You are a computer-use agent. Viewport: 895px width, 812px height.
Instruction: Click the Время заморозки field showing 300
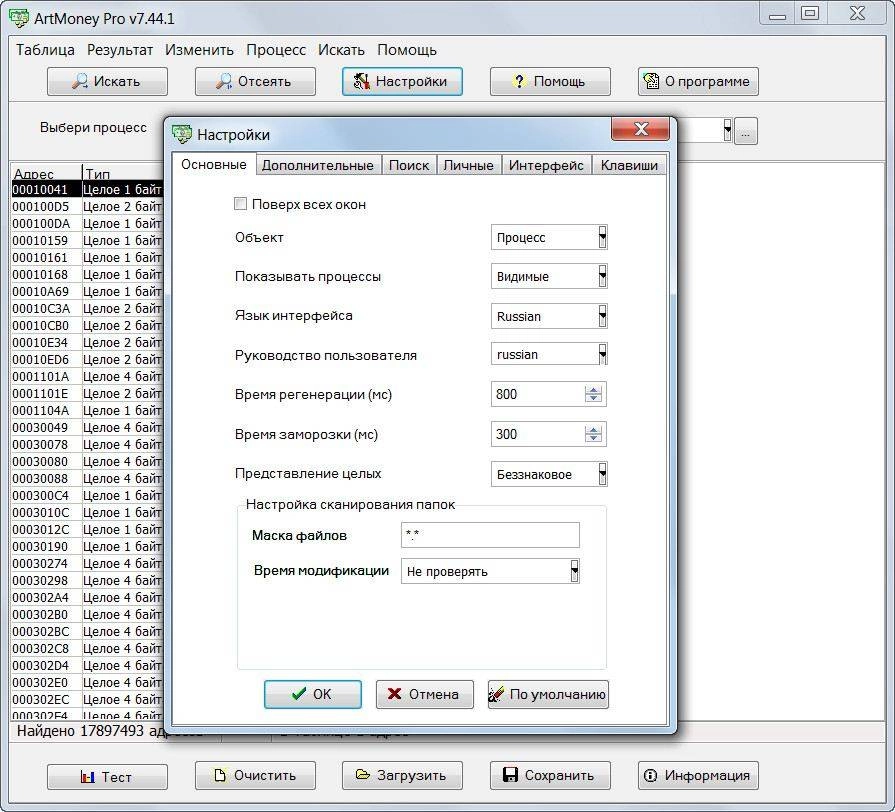538,434
